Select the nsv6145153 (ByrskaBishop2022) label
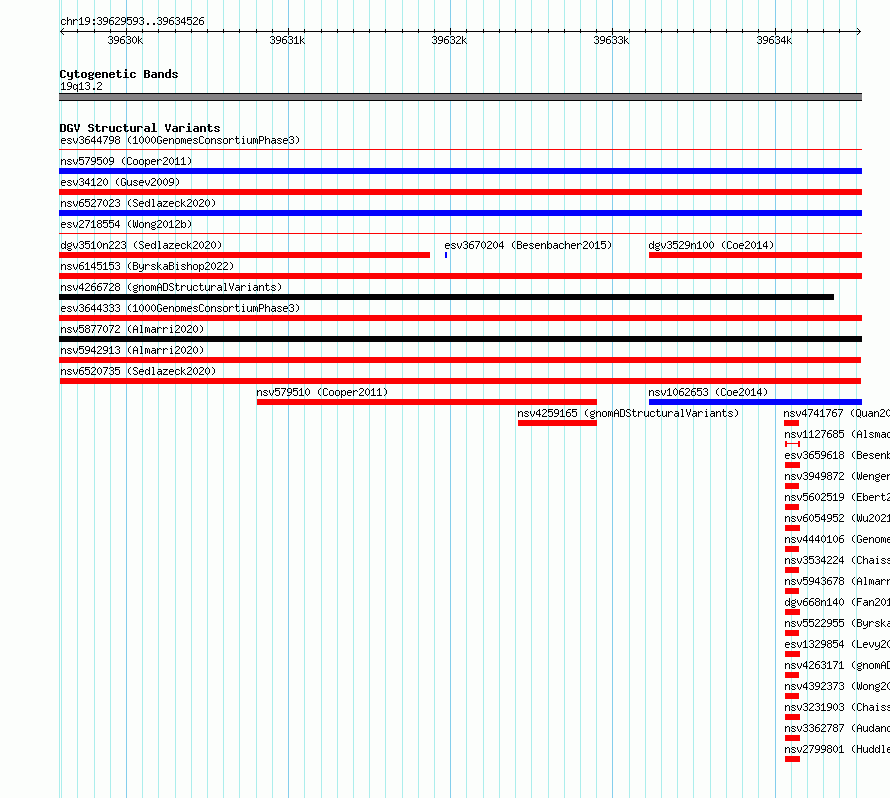 click(x=147, y=266)
